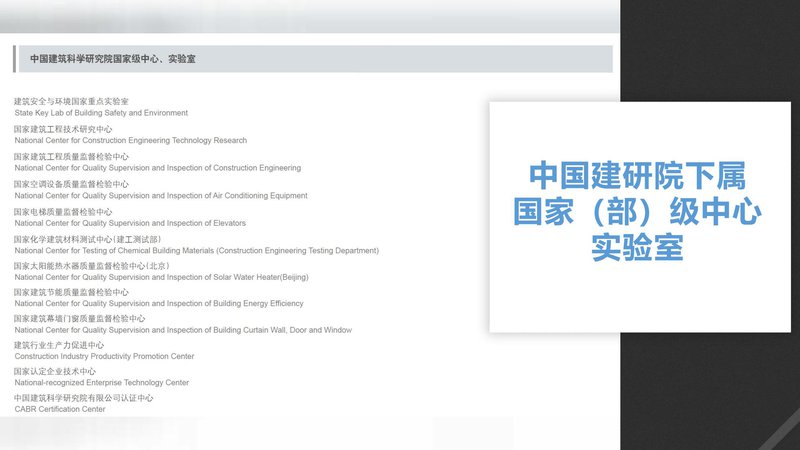Select 国家电梯质量监督检验中心 line
The width and height of the screenshot is (800, 450).
(x=63, y=212)
